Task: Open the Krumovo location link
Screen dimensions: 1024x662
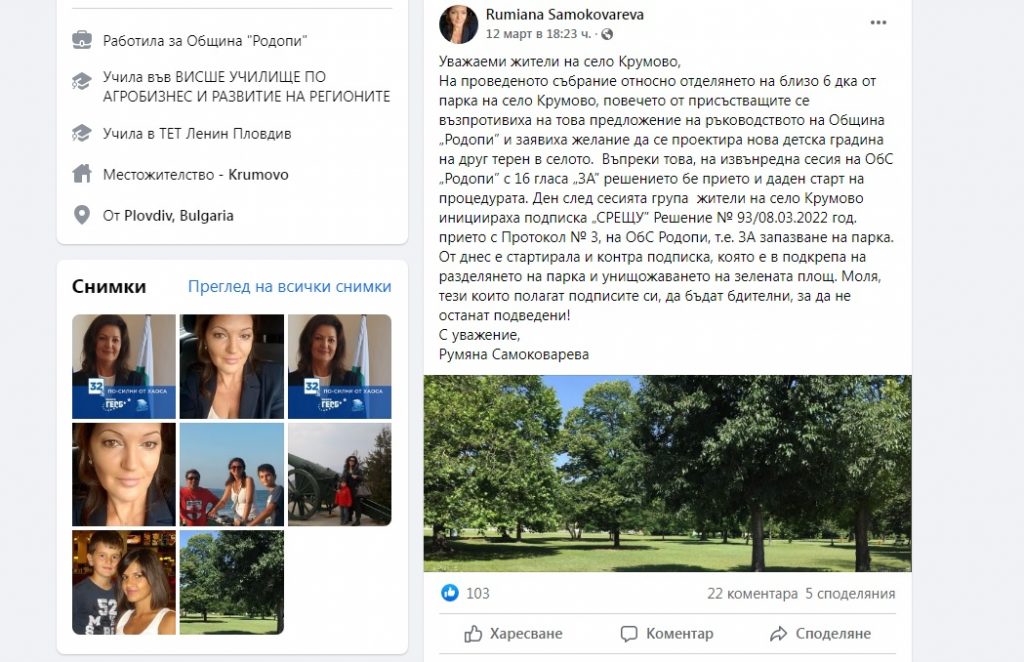Action: coord(258,174)
